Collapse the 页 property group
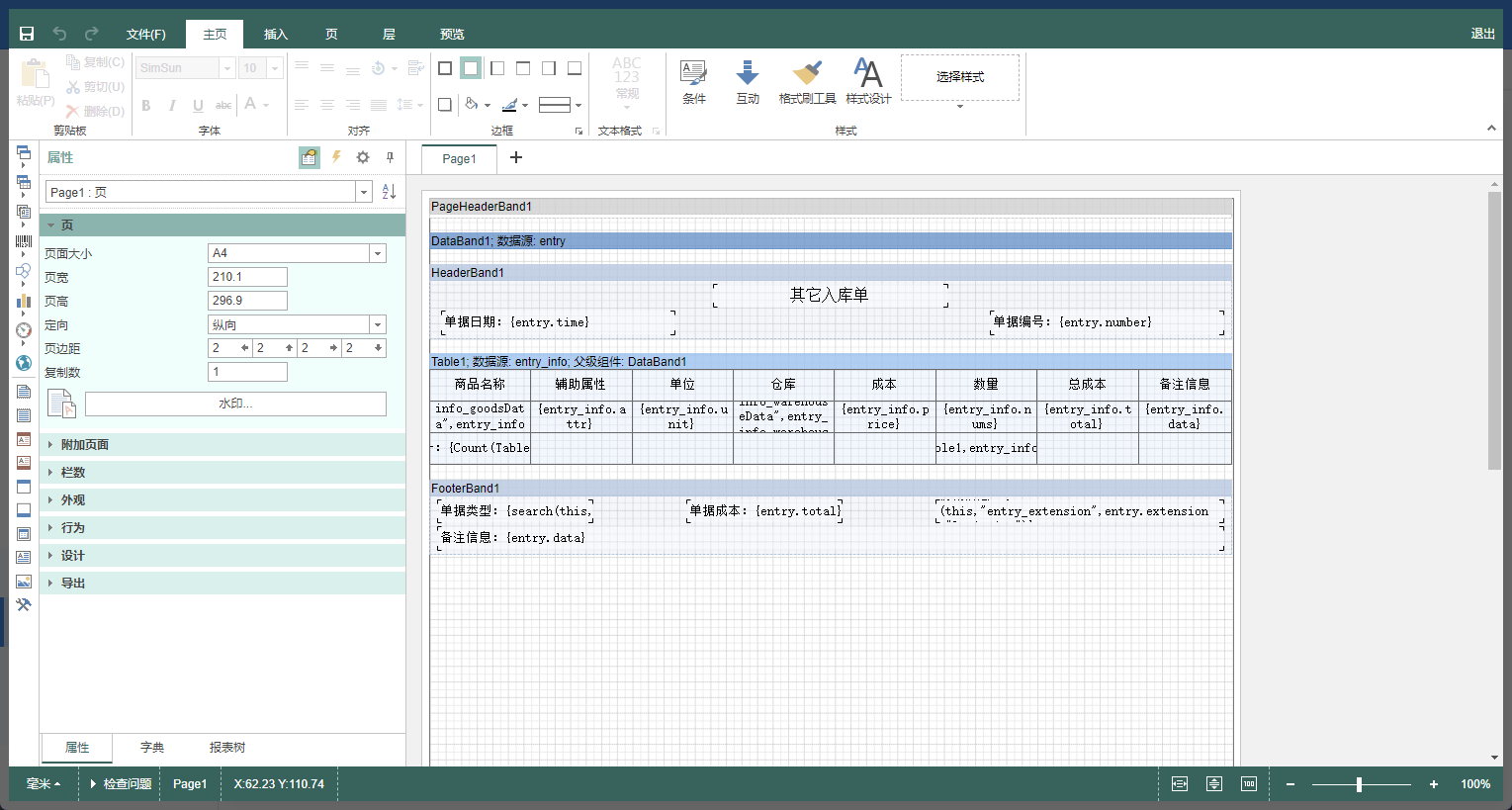 [222, 225]
